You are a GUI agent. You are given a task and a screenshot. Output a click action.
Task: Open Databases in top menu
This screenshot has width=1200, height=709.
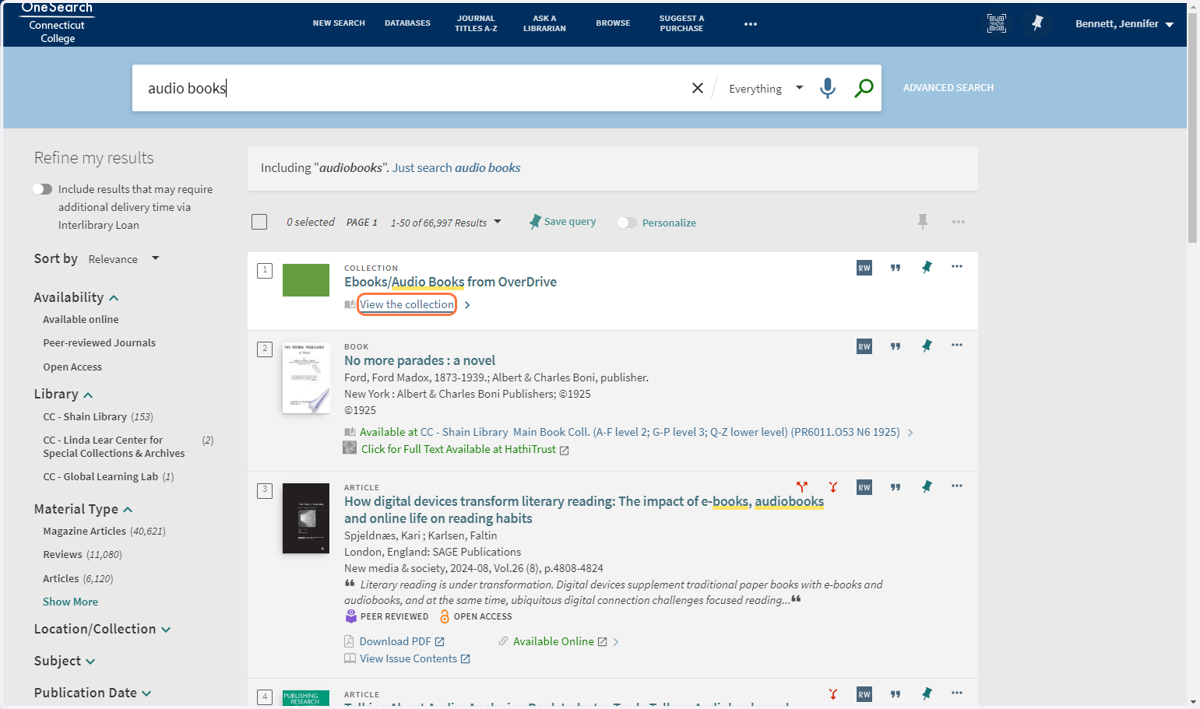point(407,23)
